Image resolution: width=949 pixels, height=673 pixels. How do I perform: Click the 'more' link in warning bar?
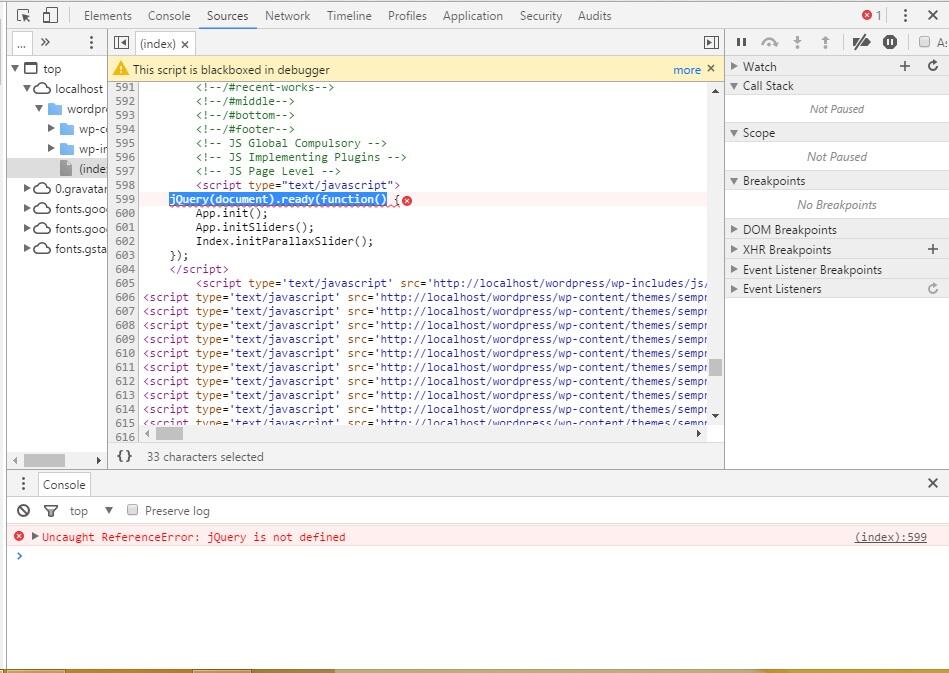tap(687, 70)
